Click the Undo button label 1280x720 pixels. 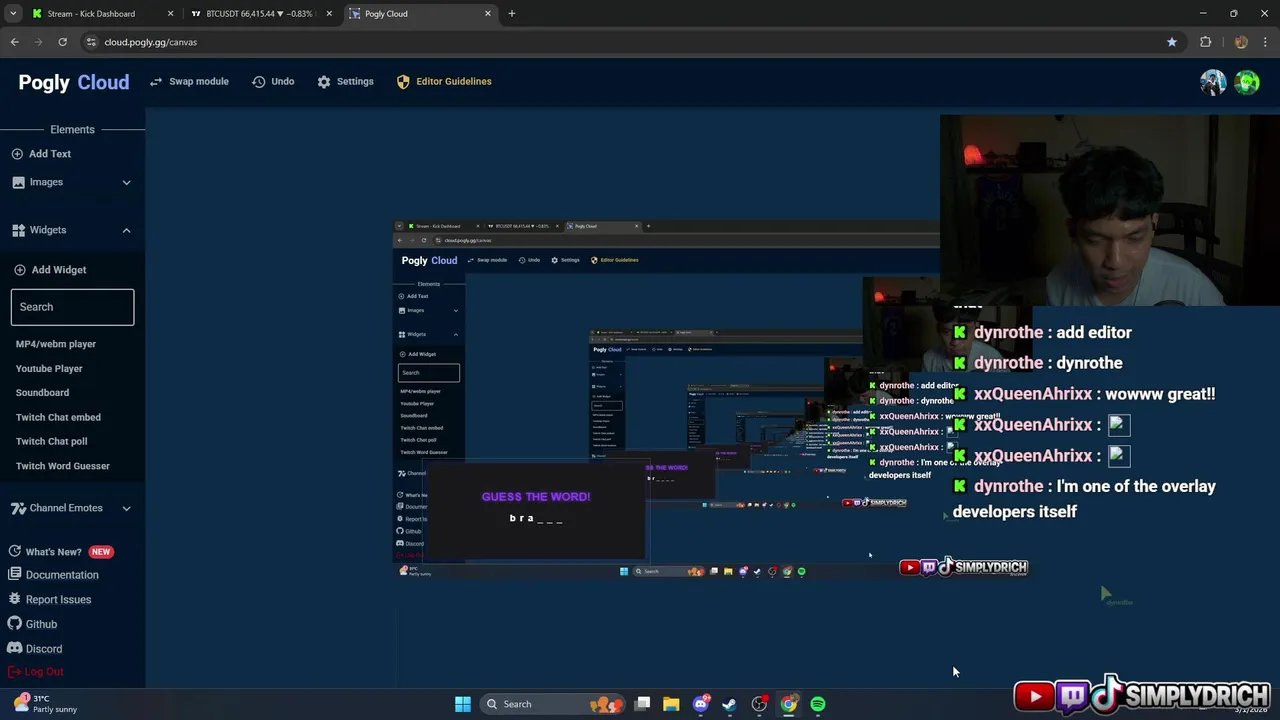click(283, 81)
